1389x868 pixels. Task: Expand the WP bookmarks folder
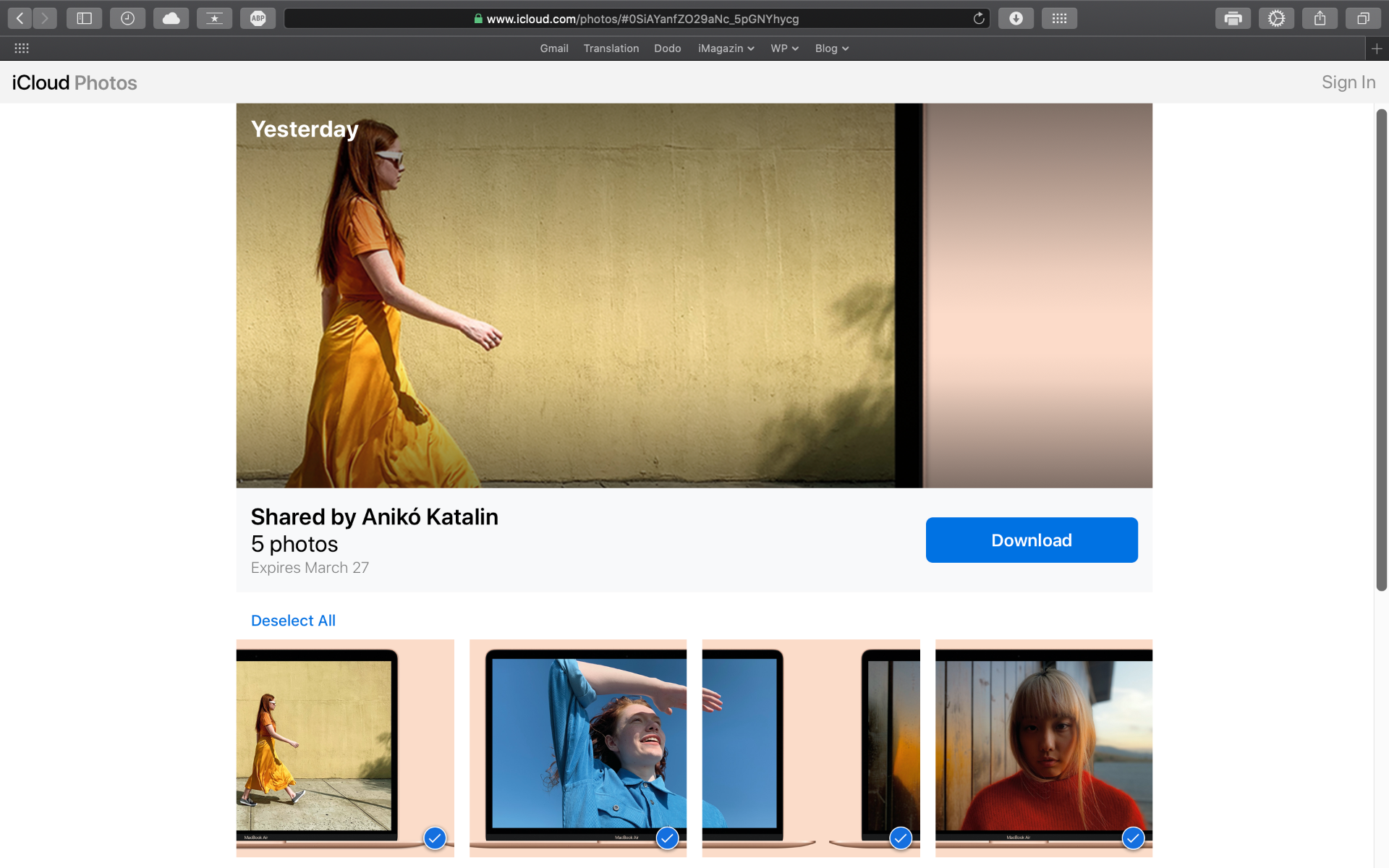(784, 48)
